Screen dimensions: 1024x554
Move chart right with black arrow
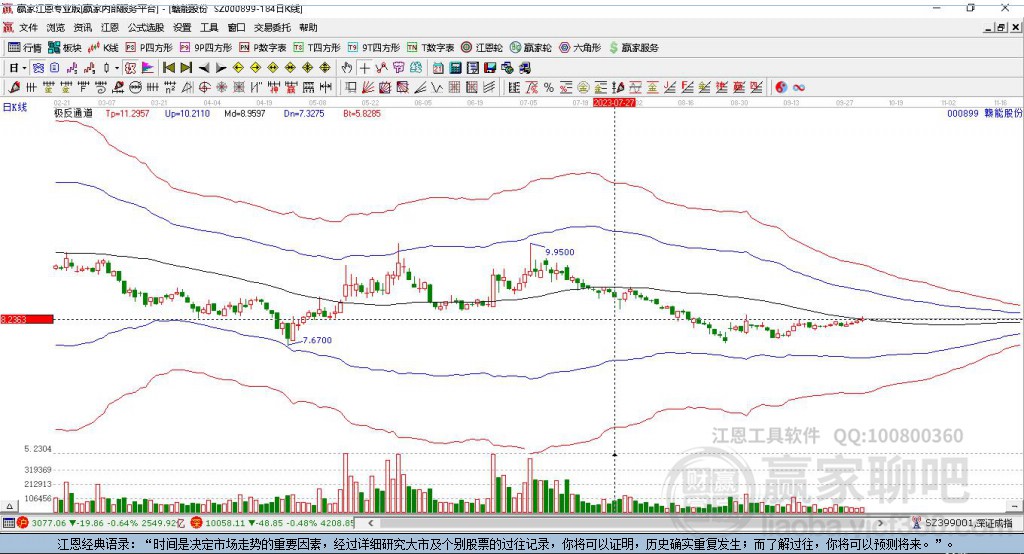coord(221,68)
